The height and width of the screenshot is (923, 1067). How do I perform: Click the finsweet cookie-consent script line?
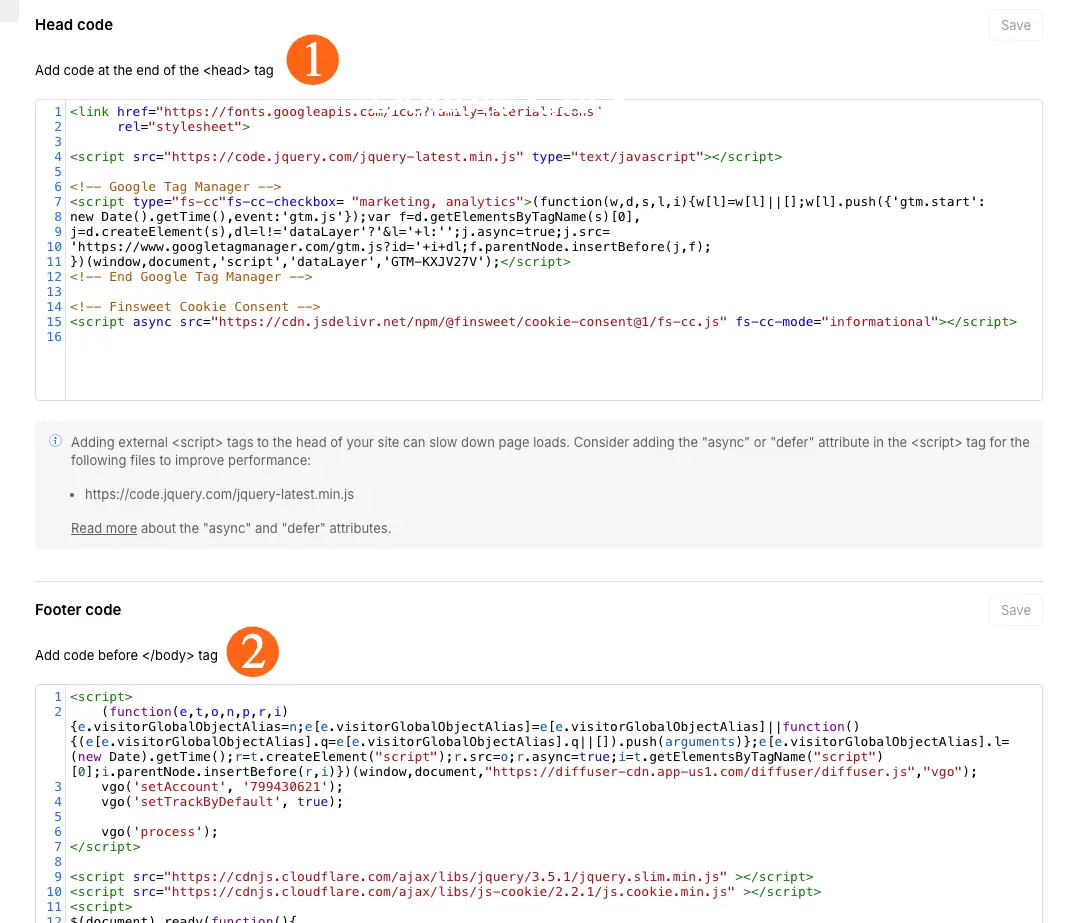pos(543,321)
